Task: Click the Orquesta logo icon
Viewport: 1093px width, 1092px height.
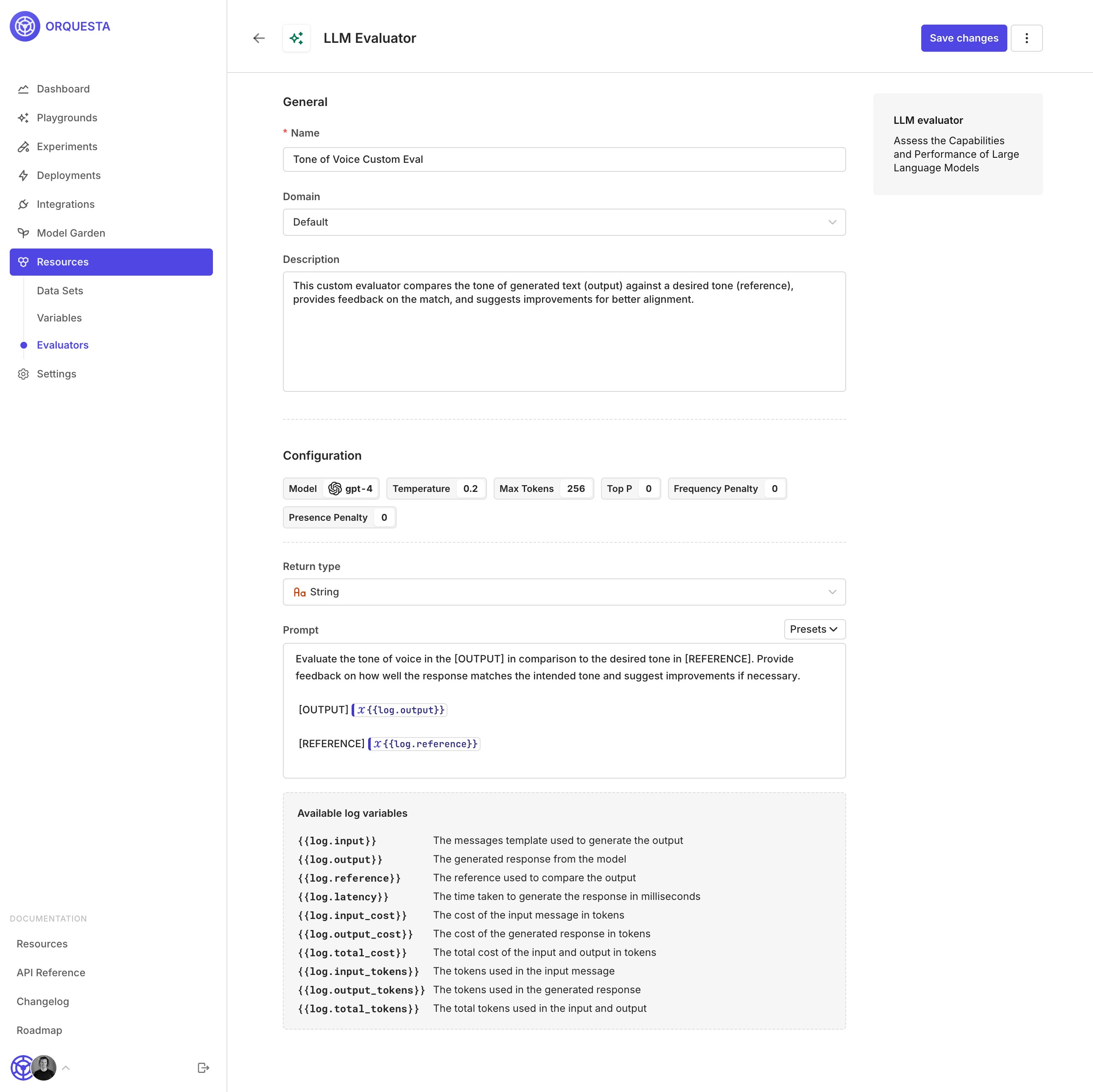Action: (25, 26)
